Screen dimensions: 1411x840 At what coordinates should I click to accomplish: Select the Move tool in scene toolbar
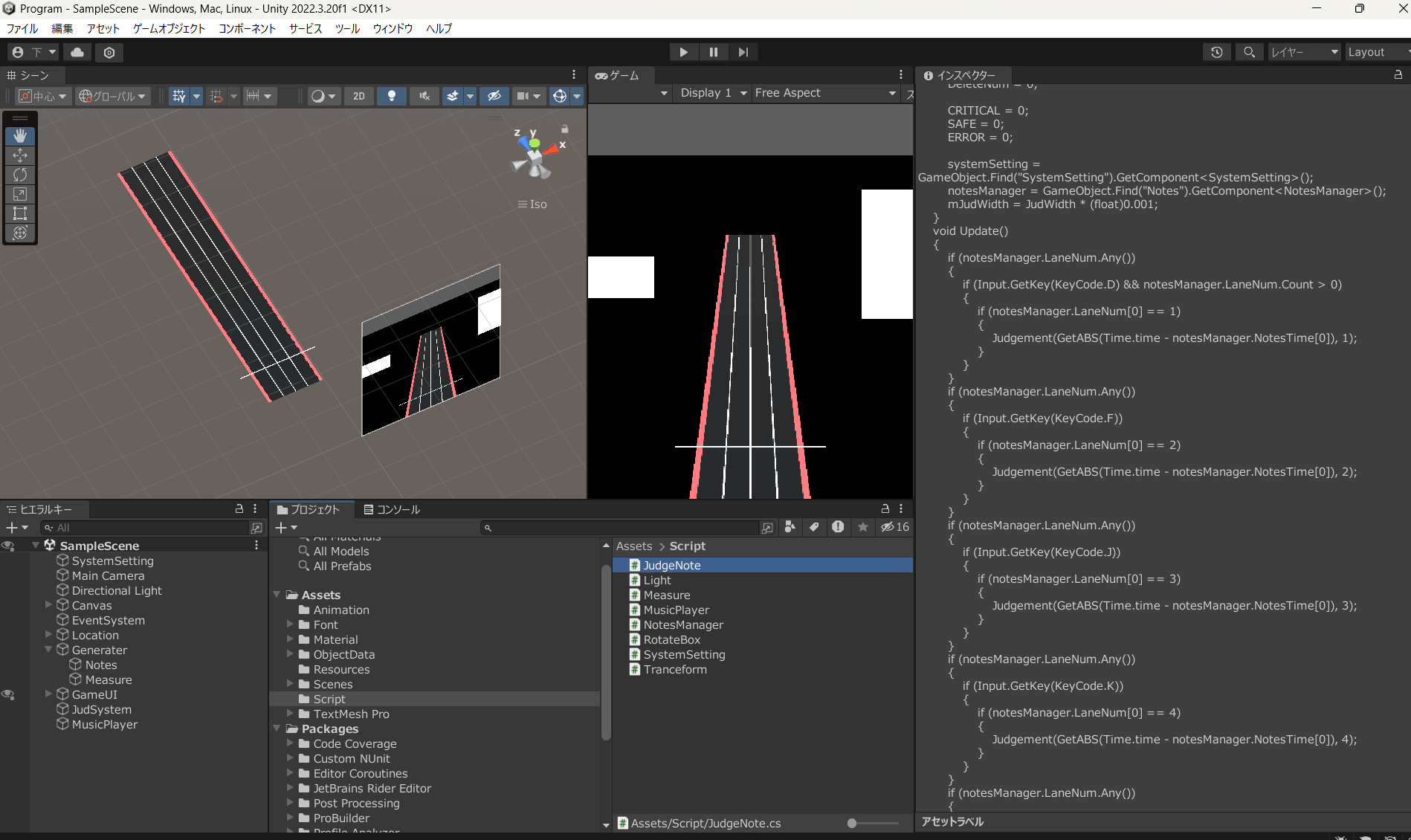click(20, 155)
